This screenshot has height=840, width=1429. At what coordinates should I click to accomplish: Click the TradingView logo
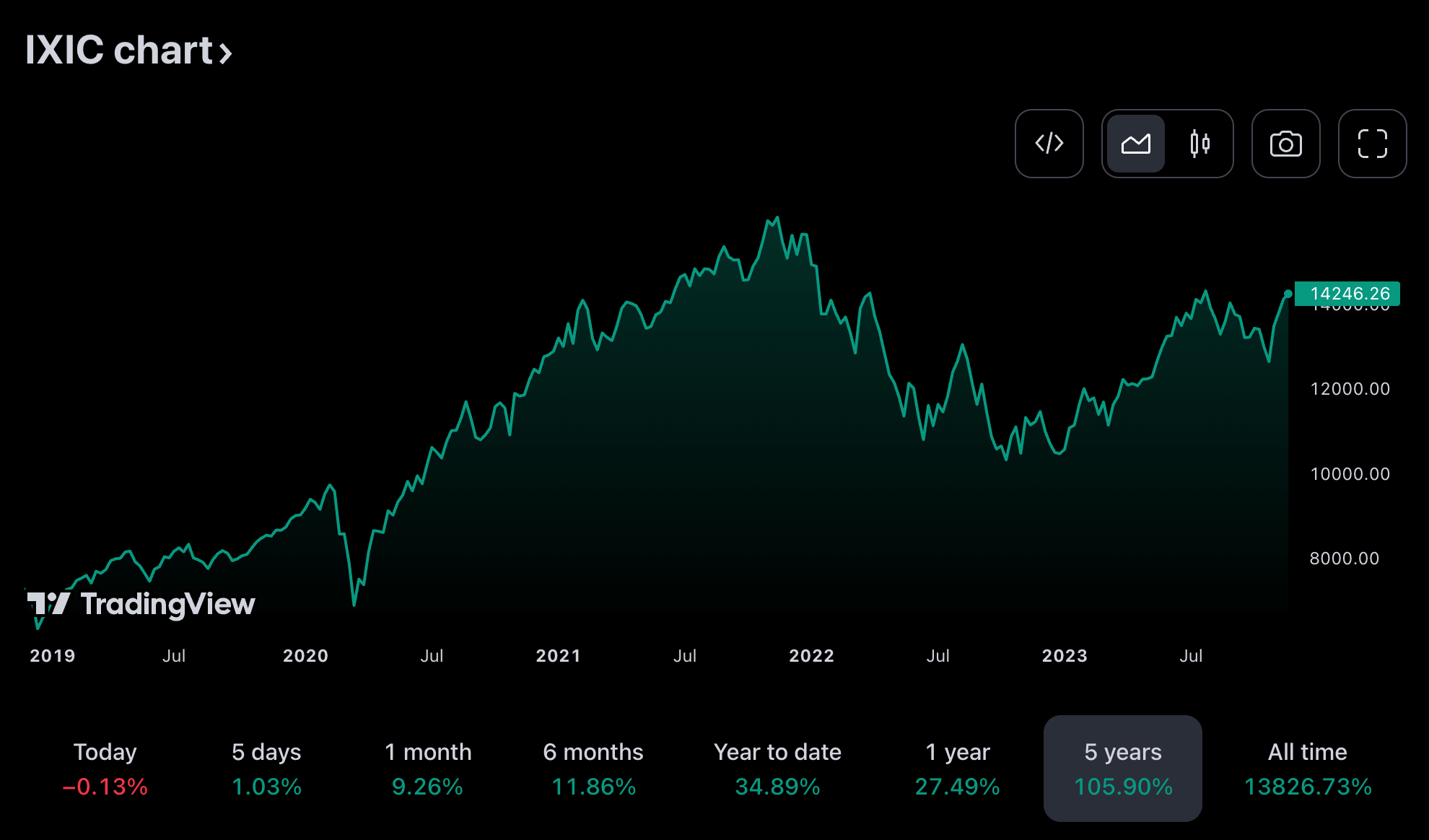pos(141,604)
